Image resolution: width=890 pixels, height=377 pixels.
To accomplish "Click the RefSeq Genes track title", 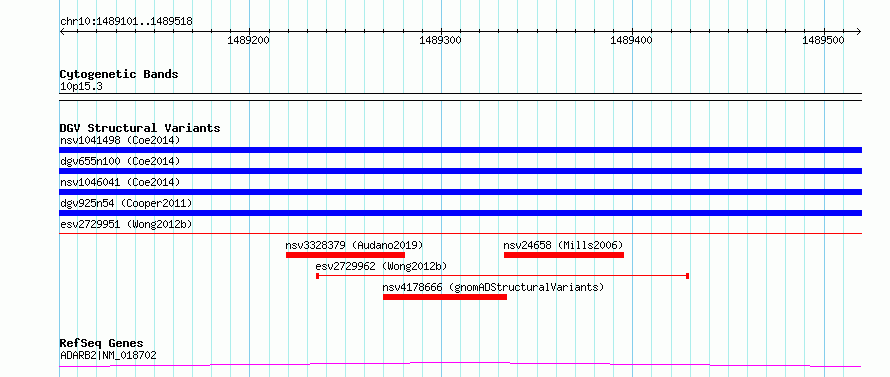I will click(102, 344).
